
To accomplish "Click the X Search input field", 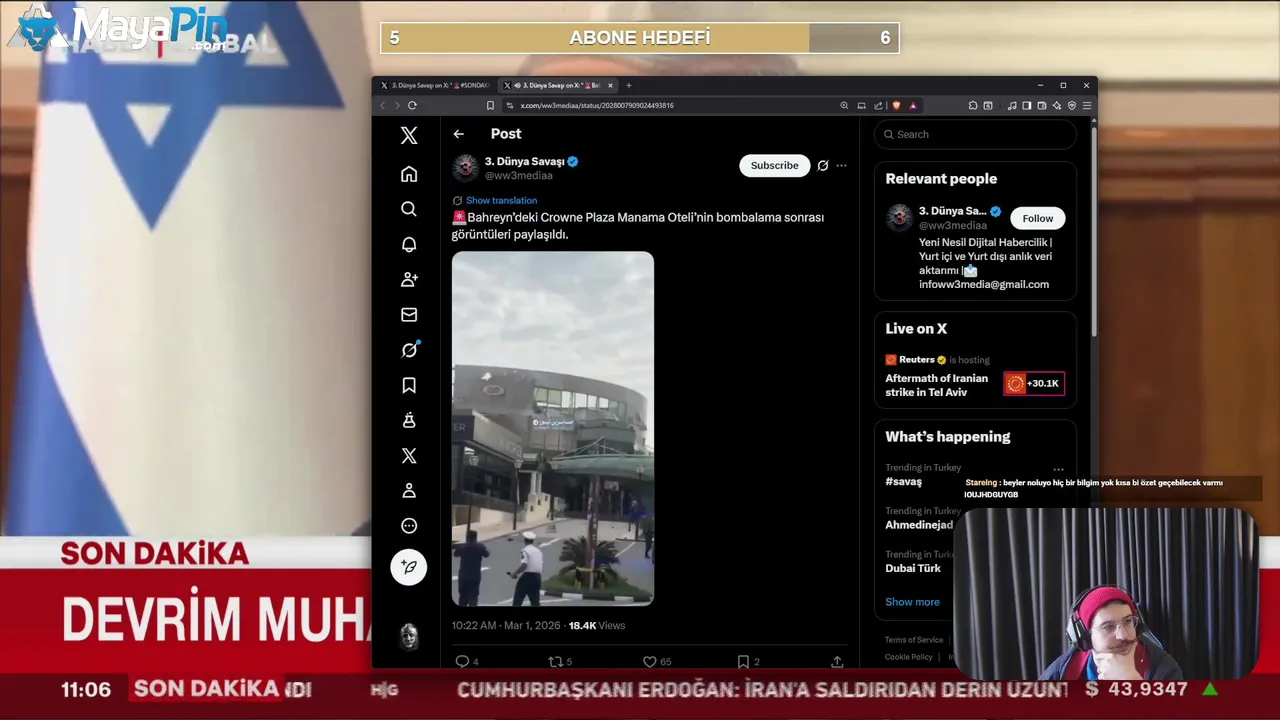I will pos(976,134).
